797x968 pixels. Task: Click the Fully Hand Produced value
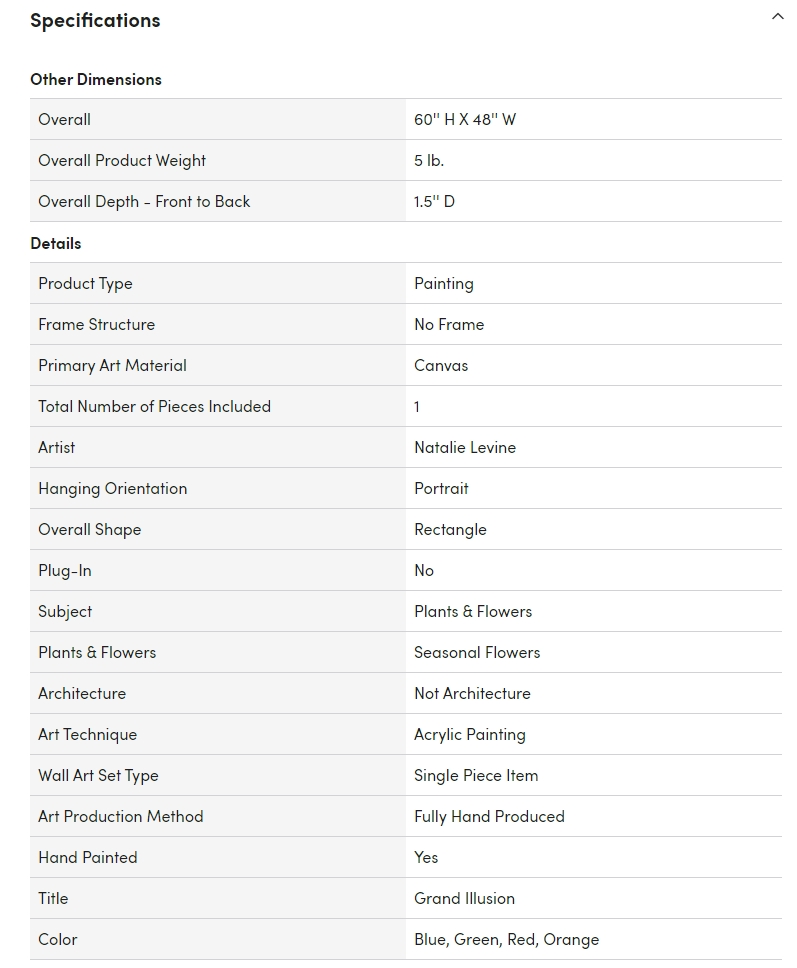pos(489,817)
